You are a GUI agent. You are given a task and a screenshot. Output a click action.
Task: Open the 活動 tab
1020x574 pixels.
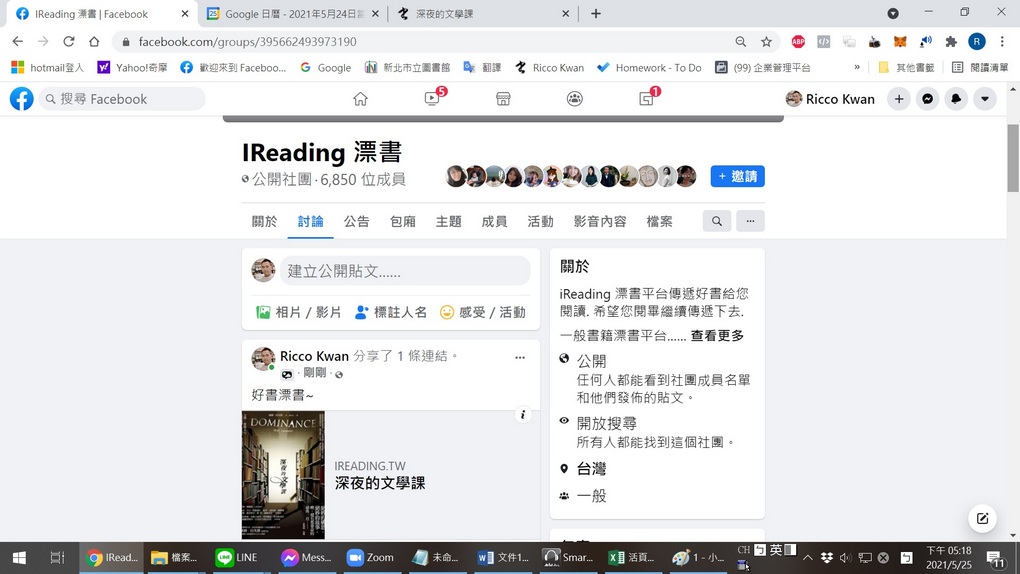click(x=541, y=221)
